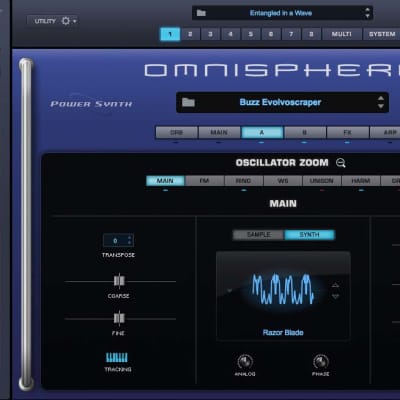
Task: Switch to the ARP page tab
Action: [x=386, y=132]
